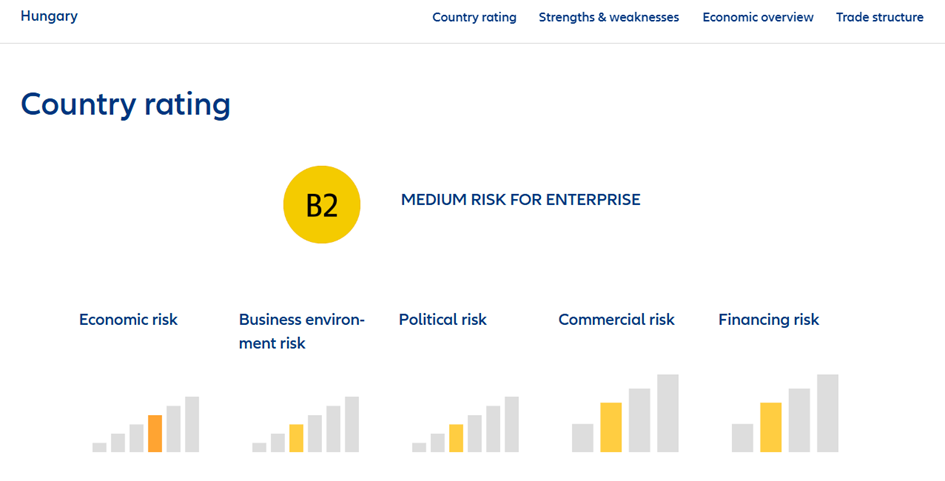Click the yellow B2 rating badge
The height and width of the screenshot is (481, 945).
321,205
